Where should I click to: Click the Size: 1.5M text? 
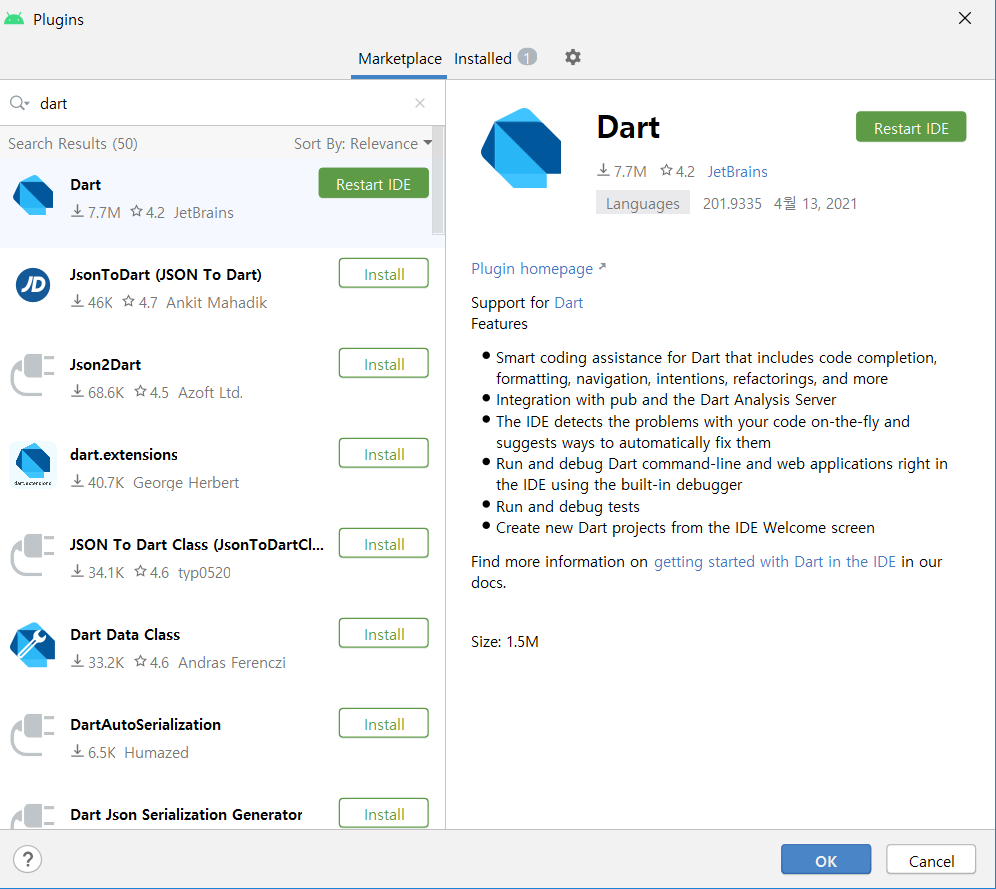pos(504,641)
